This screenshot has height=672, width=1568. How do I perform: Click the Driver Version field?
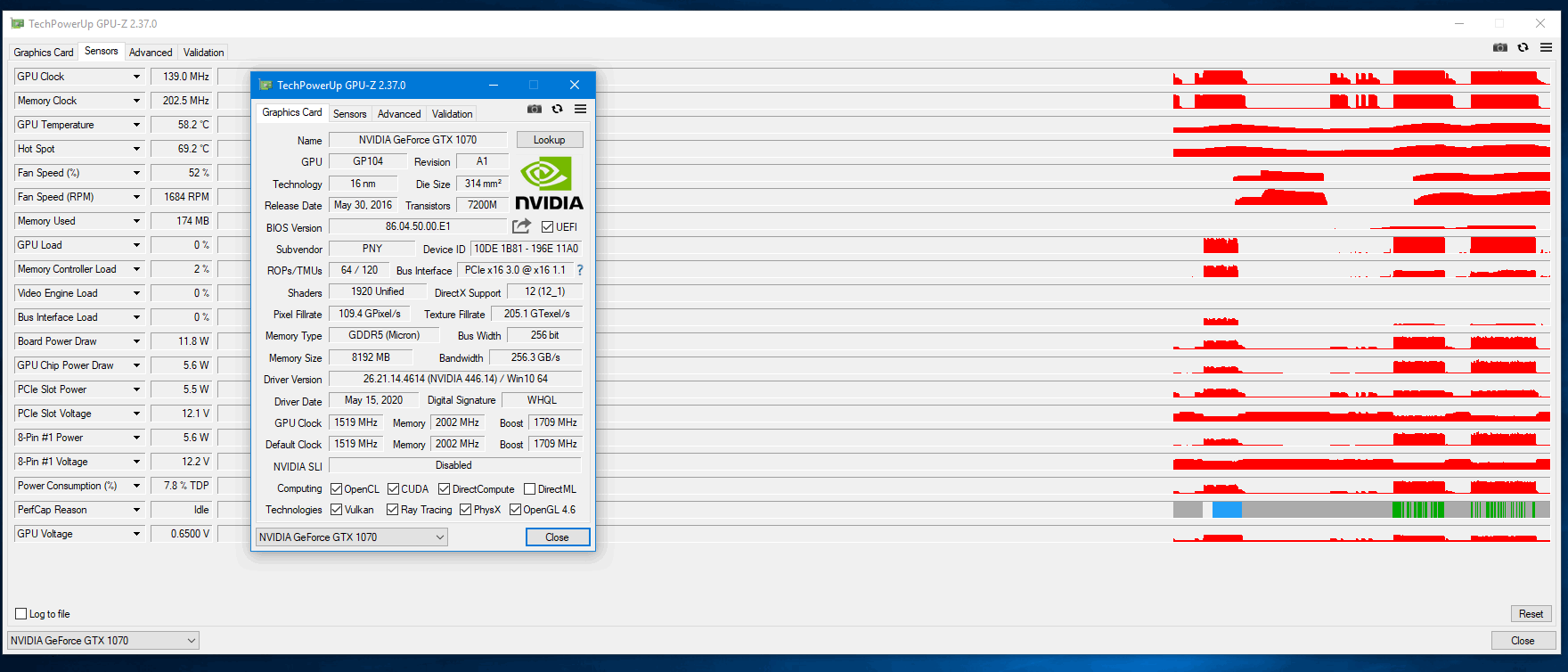pyautogui.click(x=455, y=379)
